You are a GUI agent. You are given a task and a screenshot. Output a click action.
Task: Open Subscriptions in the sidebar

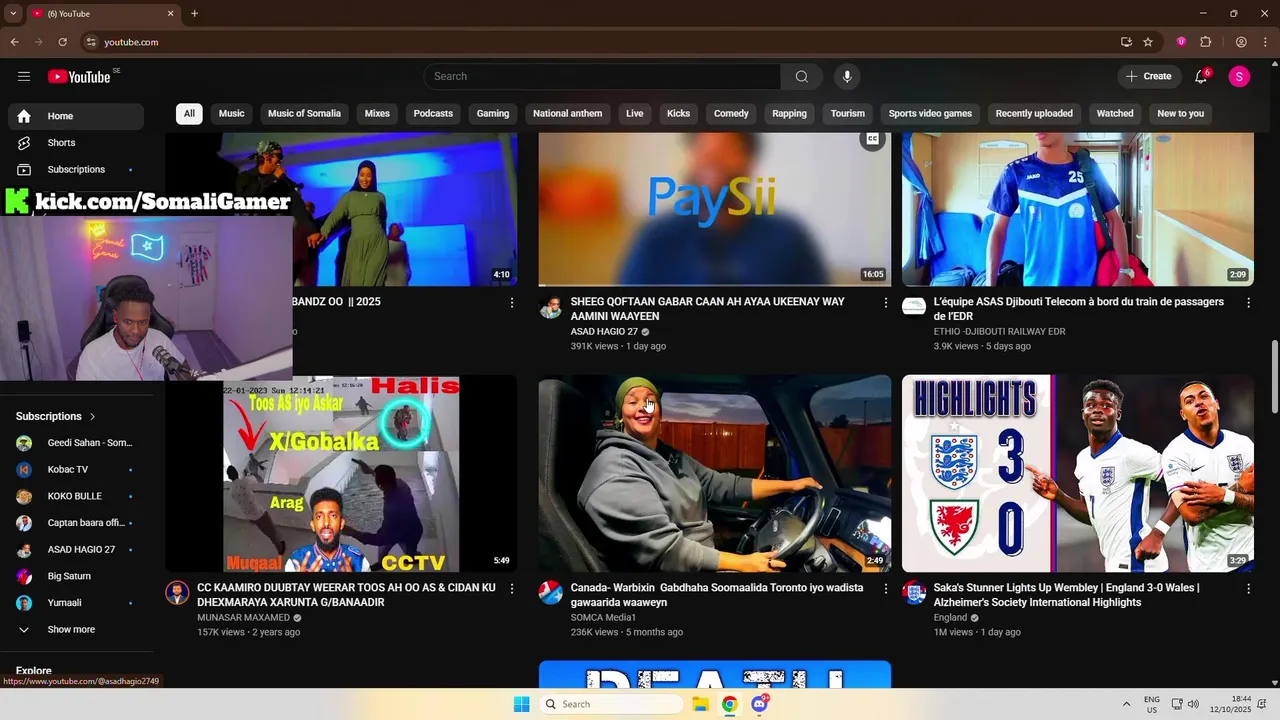(76, 169)
